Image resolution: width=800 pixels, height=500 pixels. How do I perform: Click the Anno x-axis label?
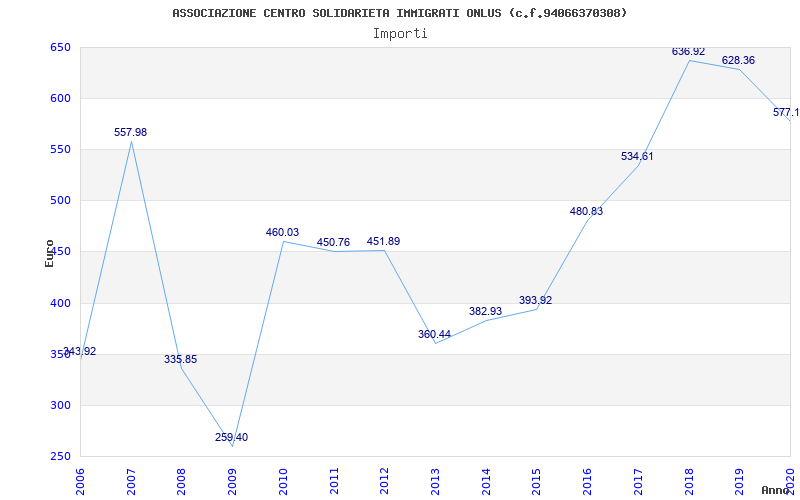click(776, 490)
